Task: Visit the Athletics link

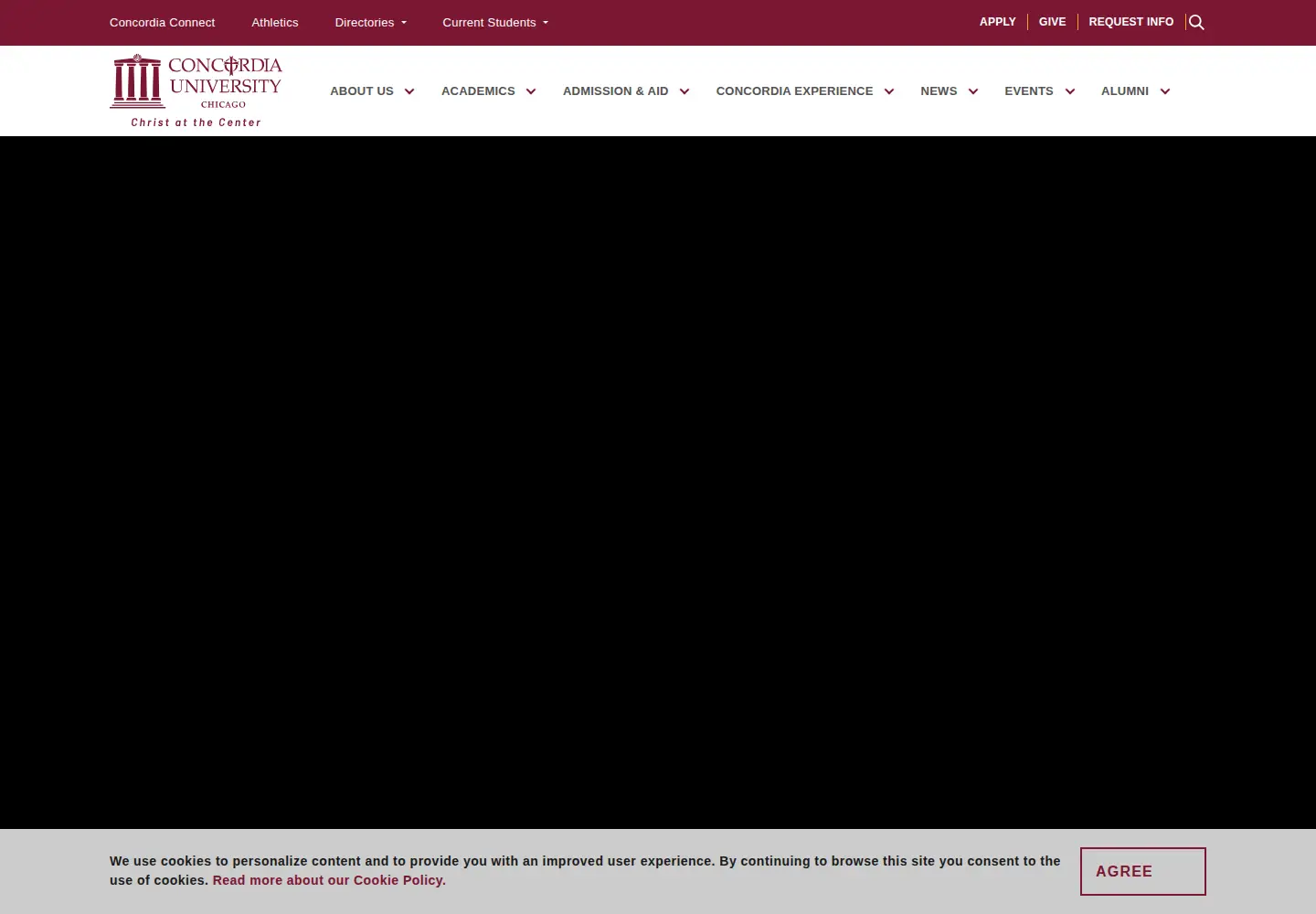Action: 275,23
